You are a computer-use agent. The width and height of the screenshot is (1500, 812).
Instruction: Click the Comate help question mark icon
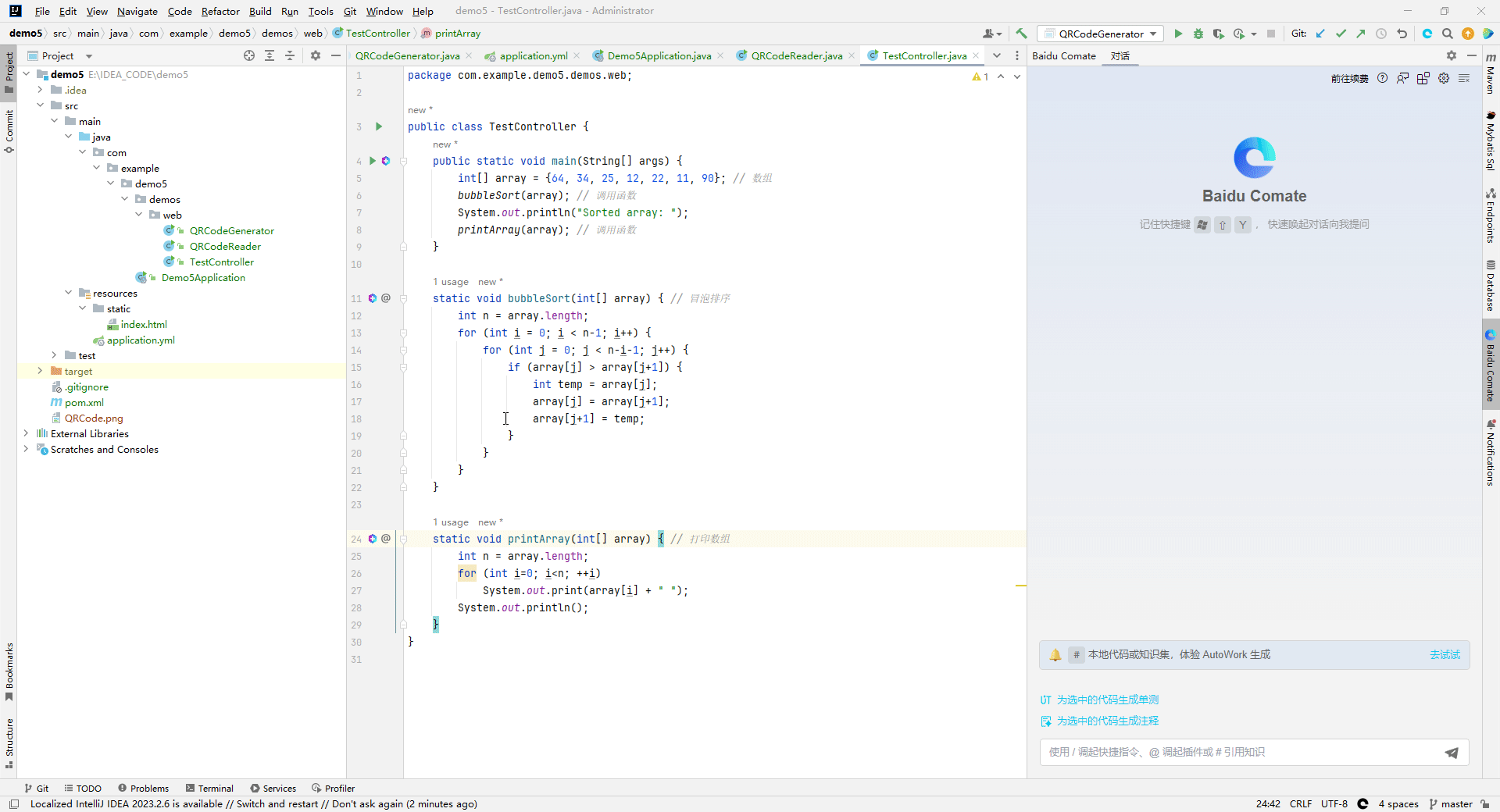1383,78
